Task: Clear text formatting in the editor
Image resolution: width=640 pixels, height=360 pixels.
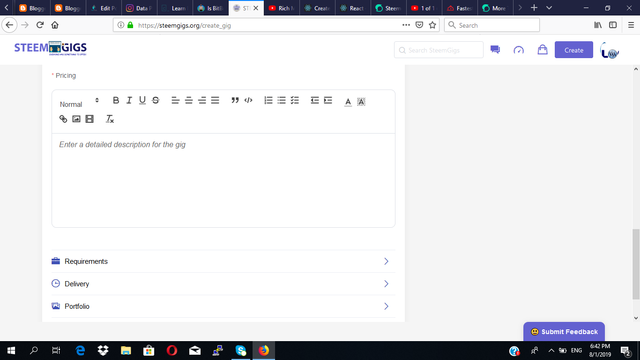Action: point(110,119)
